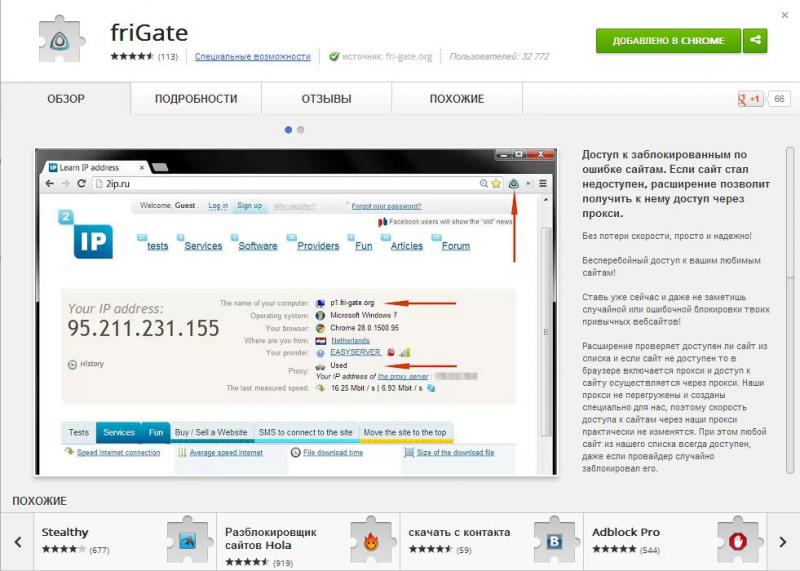This screenshot has width=800, height=571.
Task: Click 'Forgot your password?' link
Action: click(386, 206)
